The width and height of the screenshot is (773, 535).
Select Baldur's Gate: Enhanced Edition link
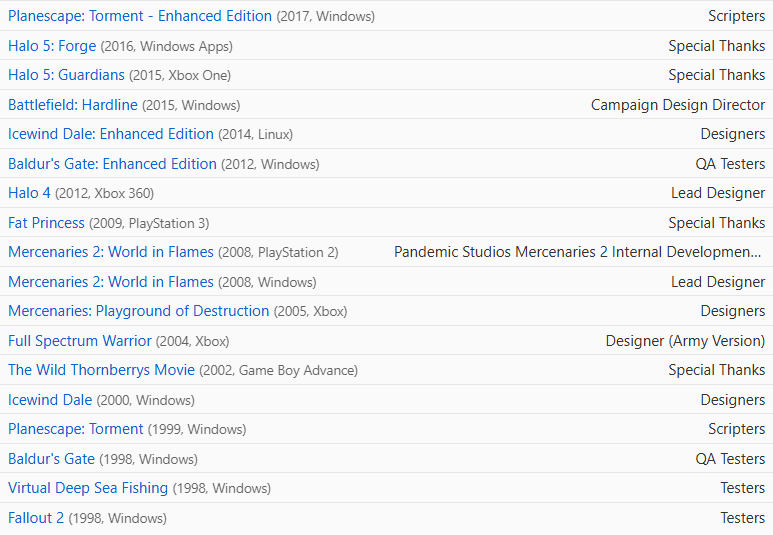(112, 164)
